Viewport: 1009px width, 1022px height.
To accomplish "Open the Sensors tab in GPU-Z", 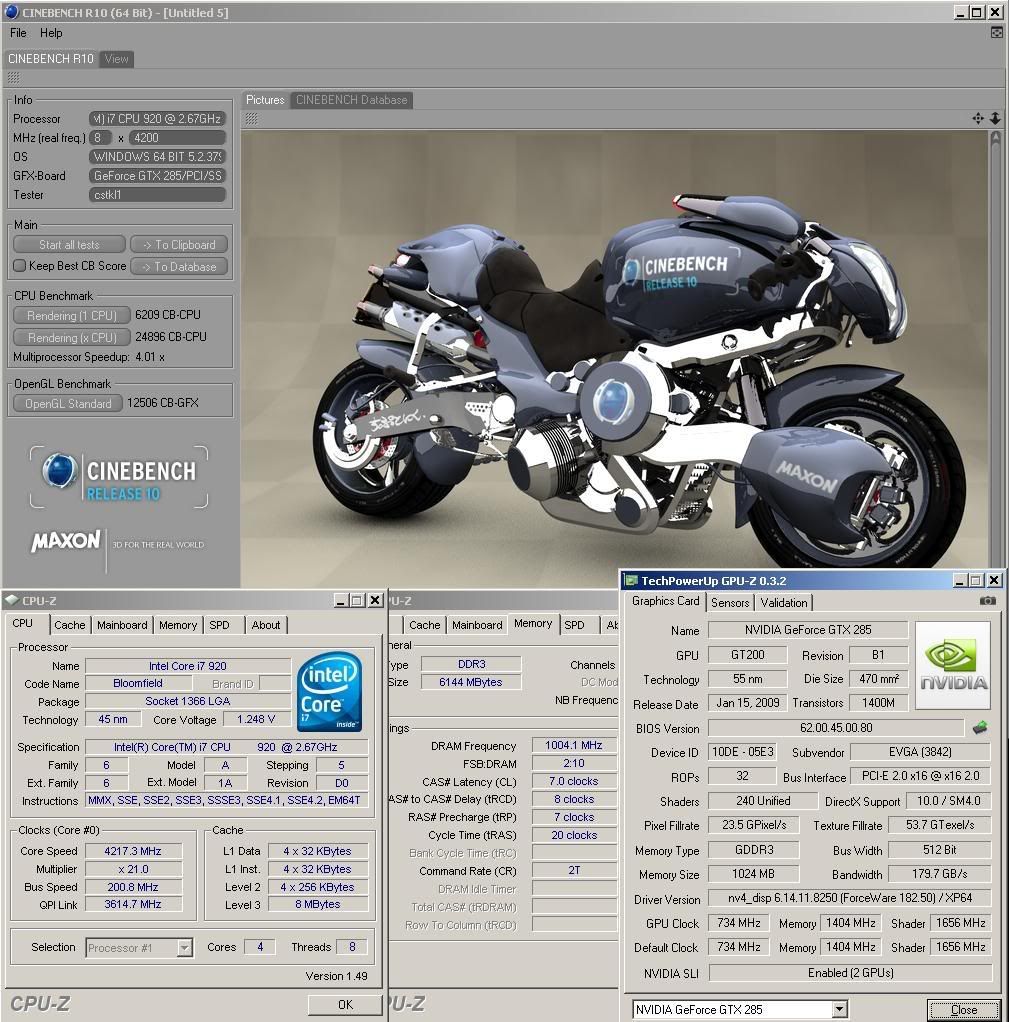I will (730, 602).
